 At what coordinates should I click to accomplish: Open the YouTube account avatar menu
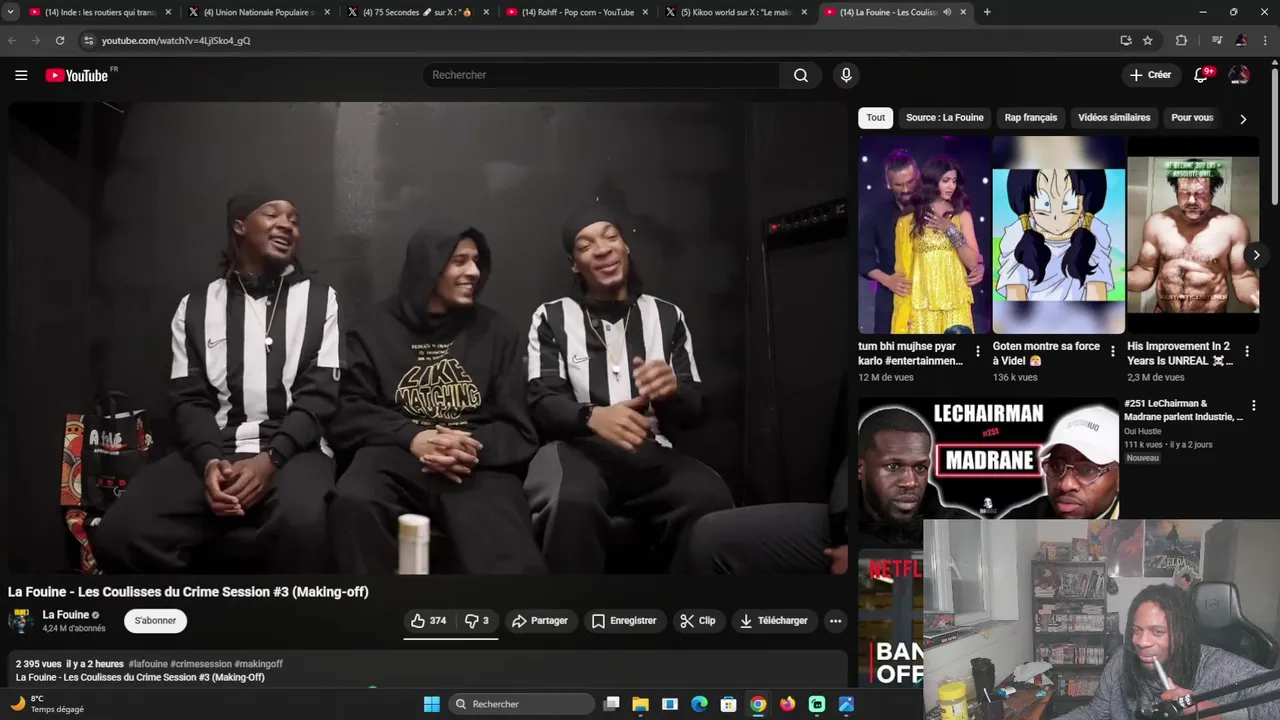coord(1239,75)
